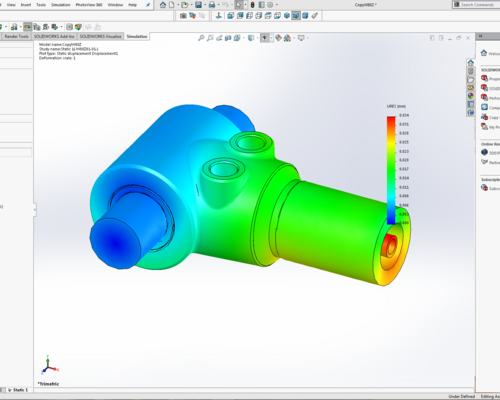Click the Under Defined status text
This screenshot has height=400, width=500.
click(462, 396)
